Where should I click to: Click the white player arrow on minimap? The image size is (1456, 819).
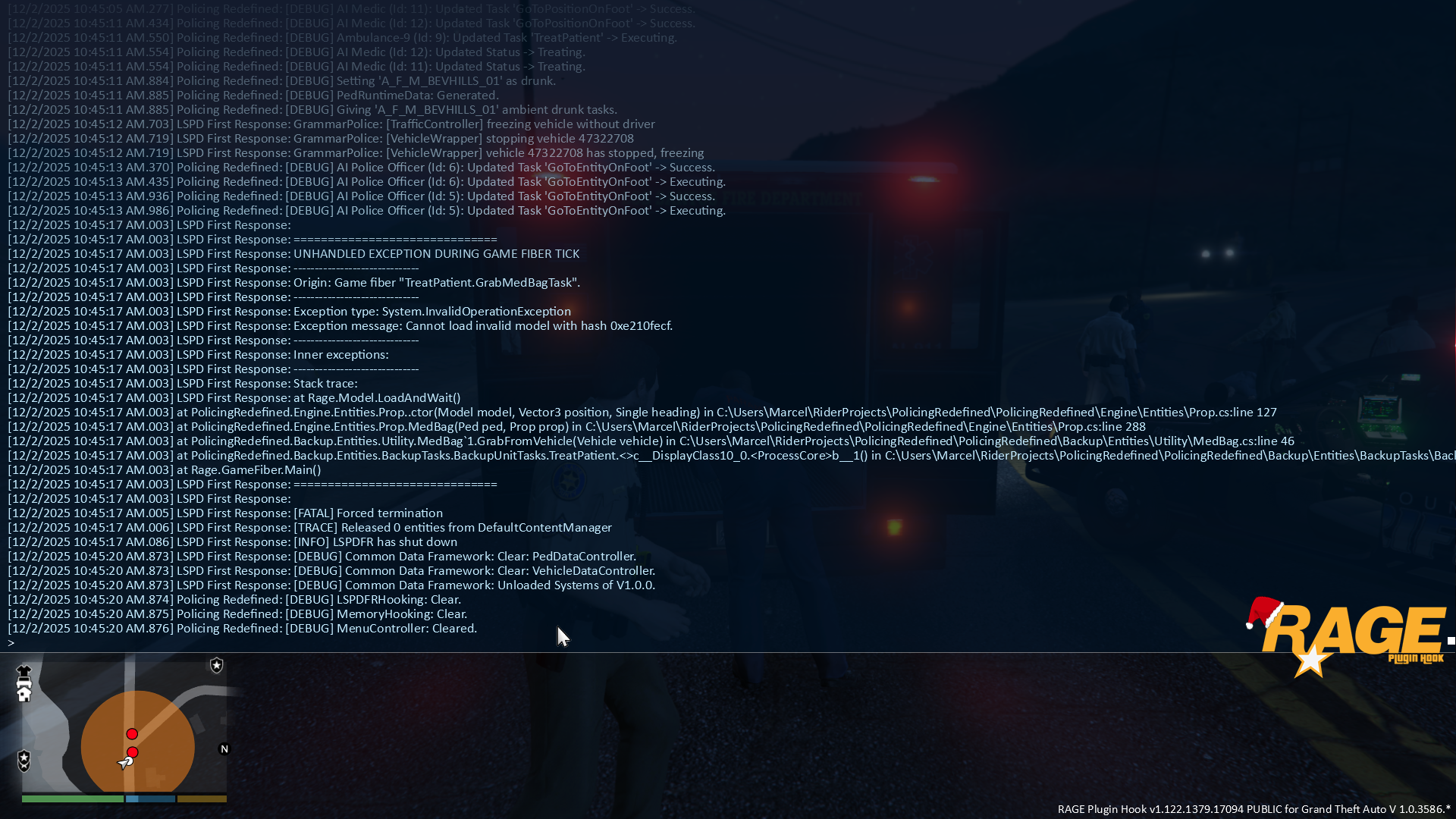[124, 763]
